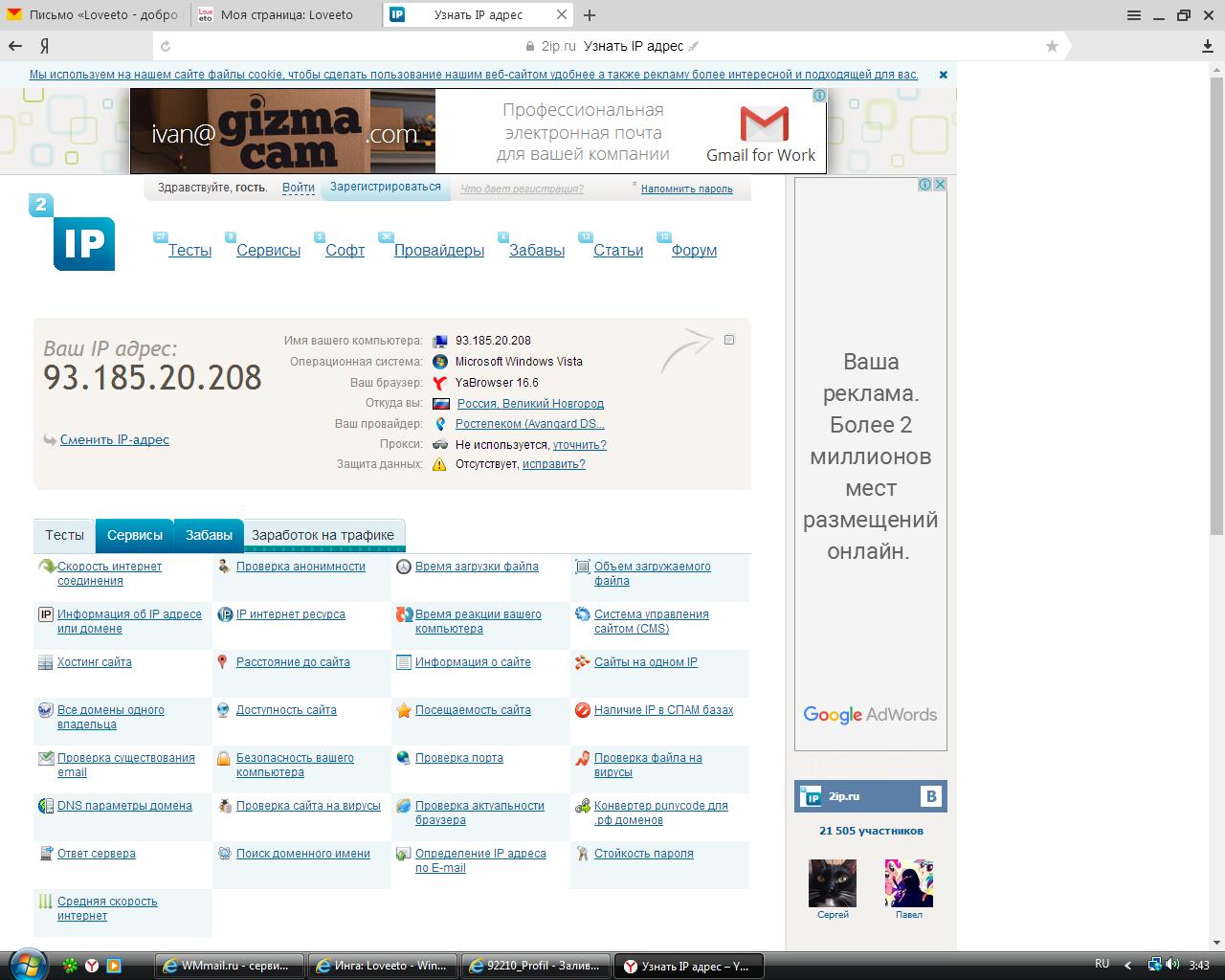Switch to 'Инга: Loveeto' taskbar window
This screenshot has width=1225, height=980.
pos(383,966)
